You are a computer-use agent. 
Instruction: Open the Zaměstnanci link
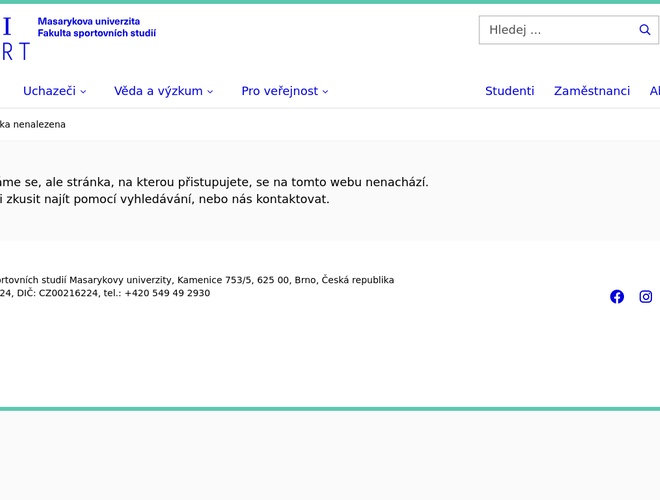[x=592, y=91]
